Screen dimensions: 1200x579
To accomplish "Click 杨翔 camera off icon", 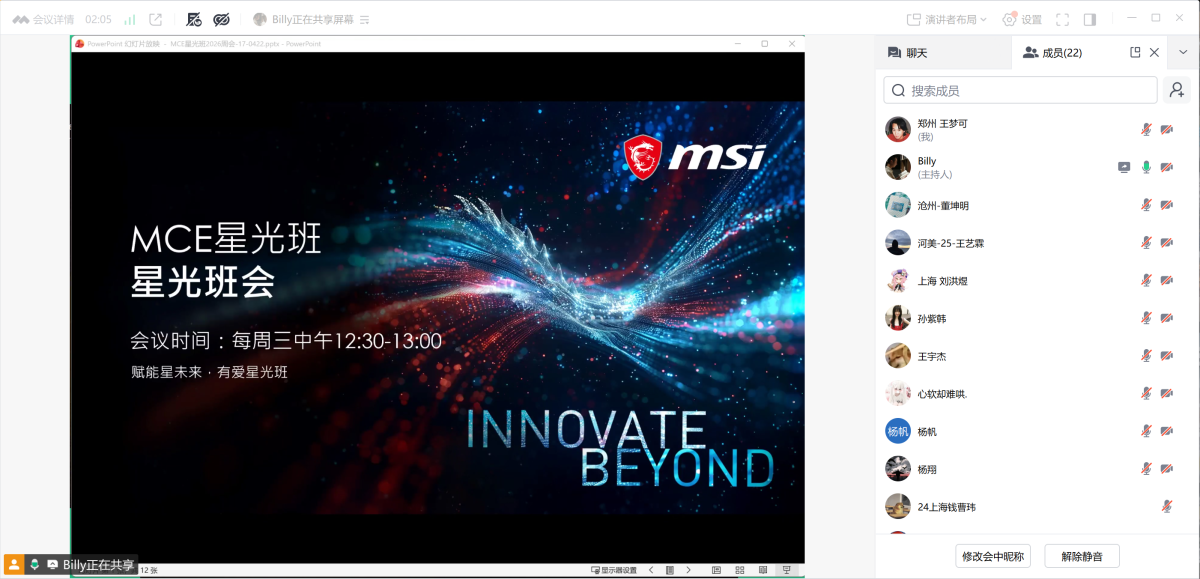I will (x=1166, y=469).
